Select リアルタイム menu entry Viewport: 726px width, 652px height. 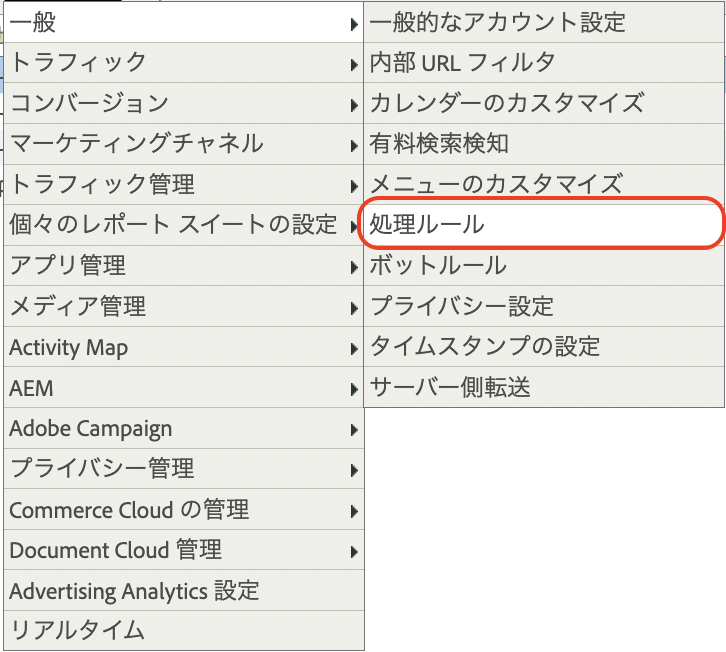(x=184, y=631)
